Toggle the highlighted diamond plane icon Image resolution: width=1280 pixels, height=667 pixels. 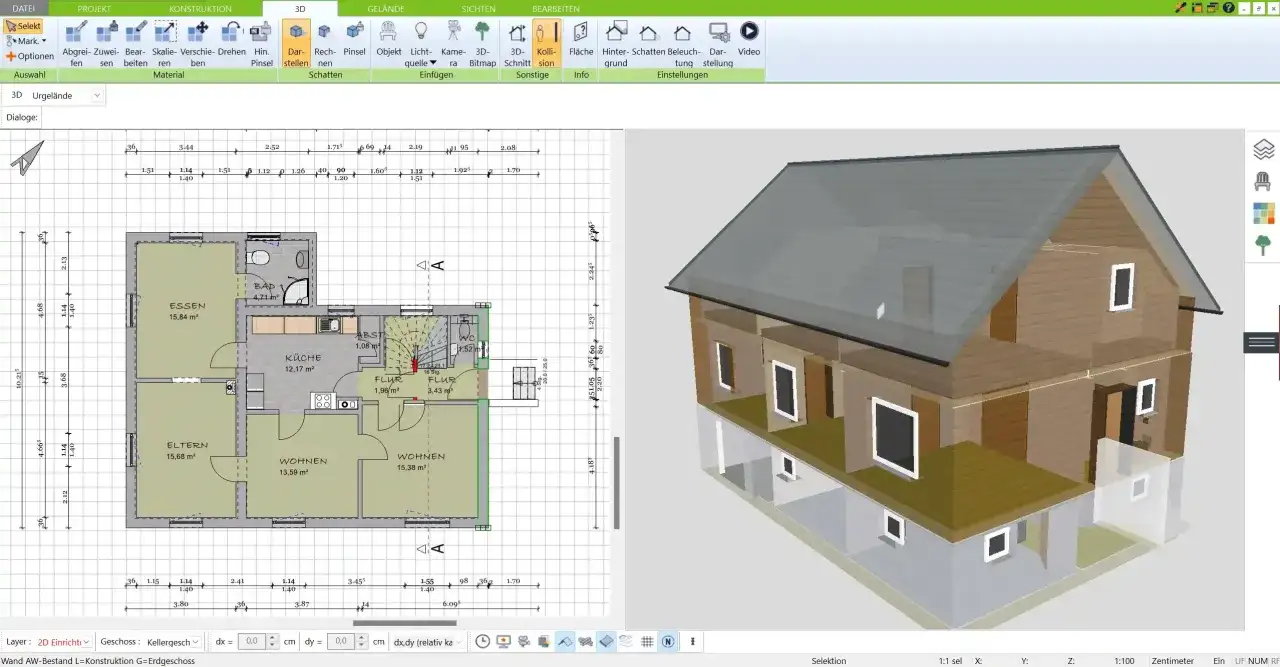click(606, 641)
